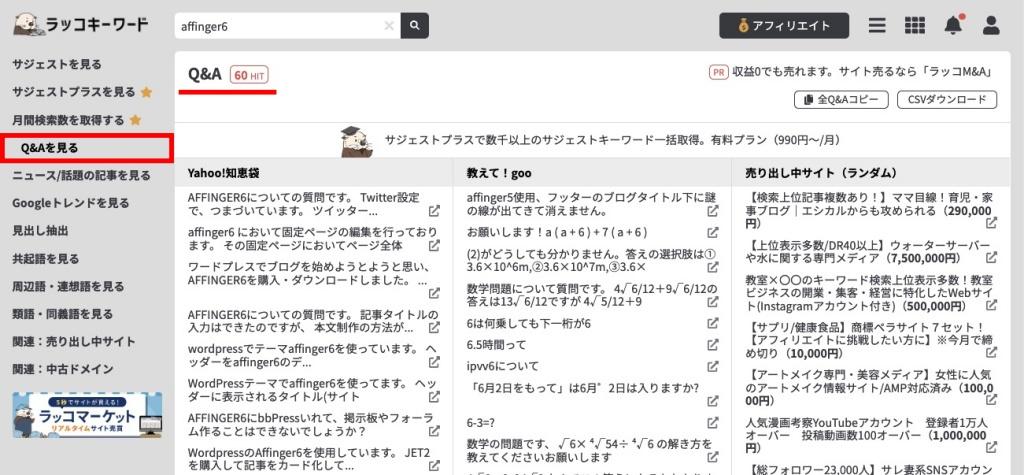The image size is (1024, 475).
Task: Open the 数学問題について質問です question
Action: (592, 295)
